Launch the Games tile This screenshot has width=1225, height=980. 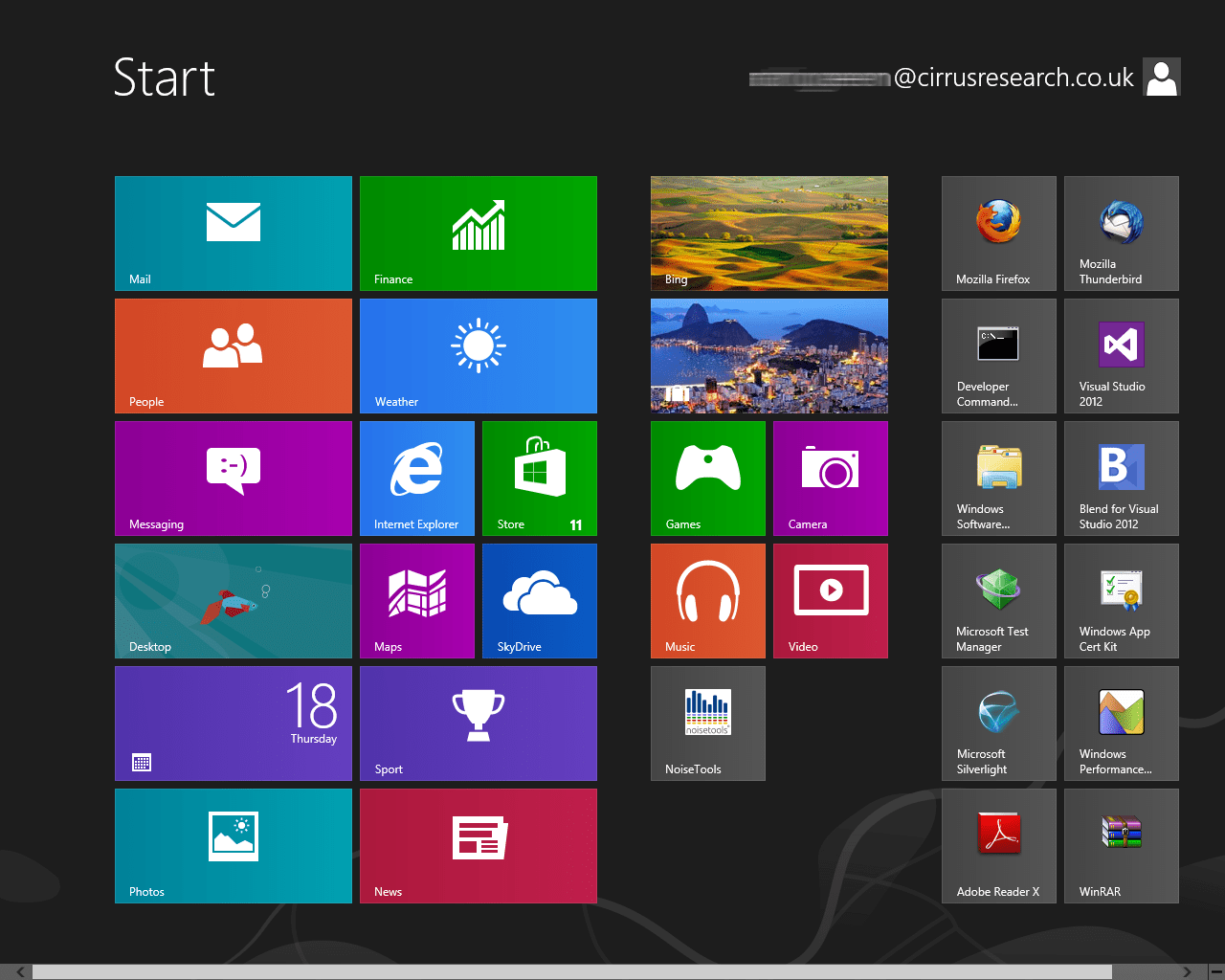tap(708, 479)
